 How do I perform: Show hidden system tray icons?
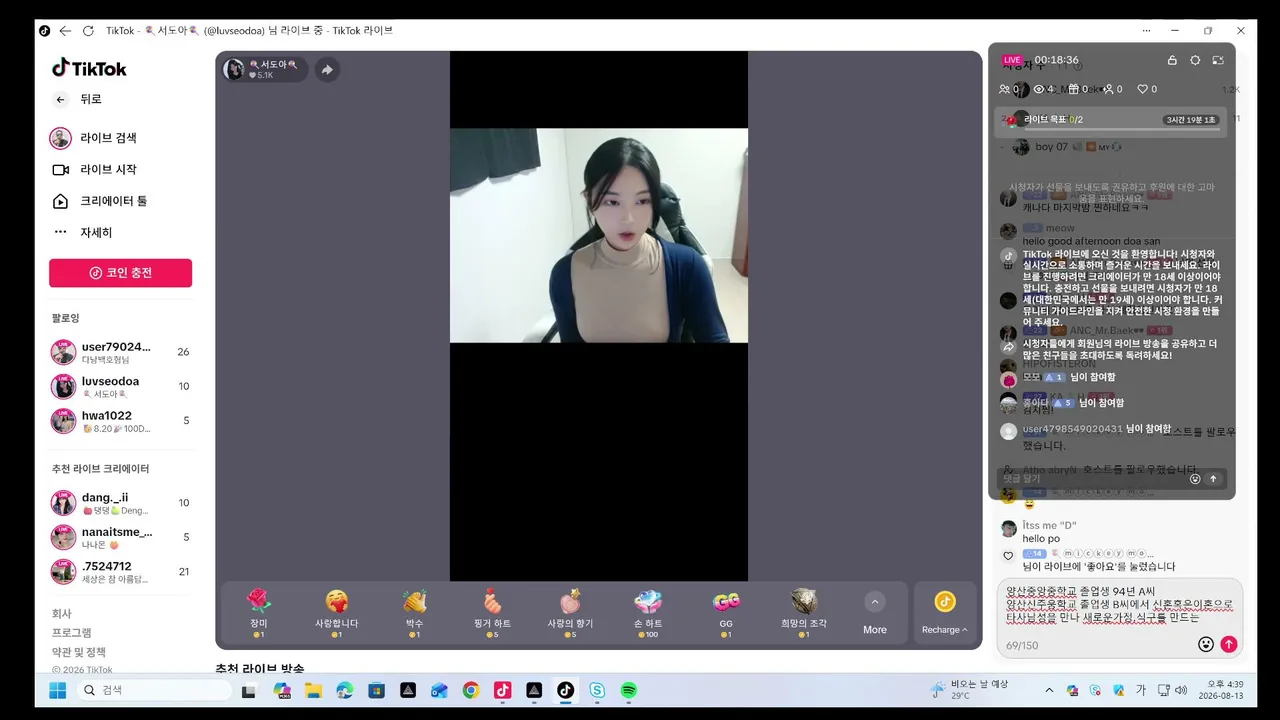click(1049, 690)
